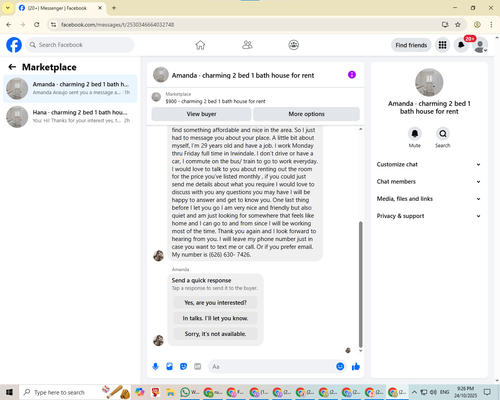This screenshot has width=500, height=400.
Task: Attach a photo using the image icon
Action: click(x=170, y=367)
